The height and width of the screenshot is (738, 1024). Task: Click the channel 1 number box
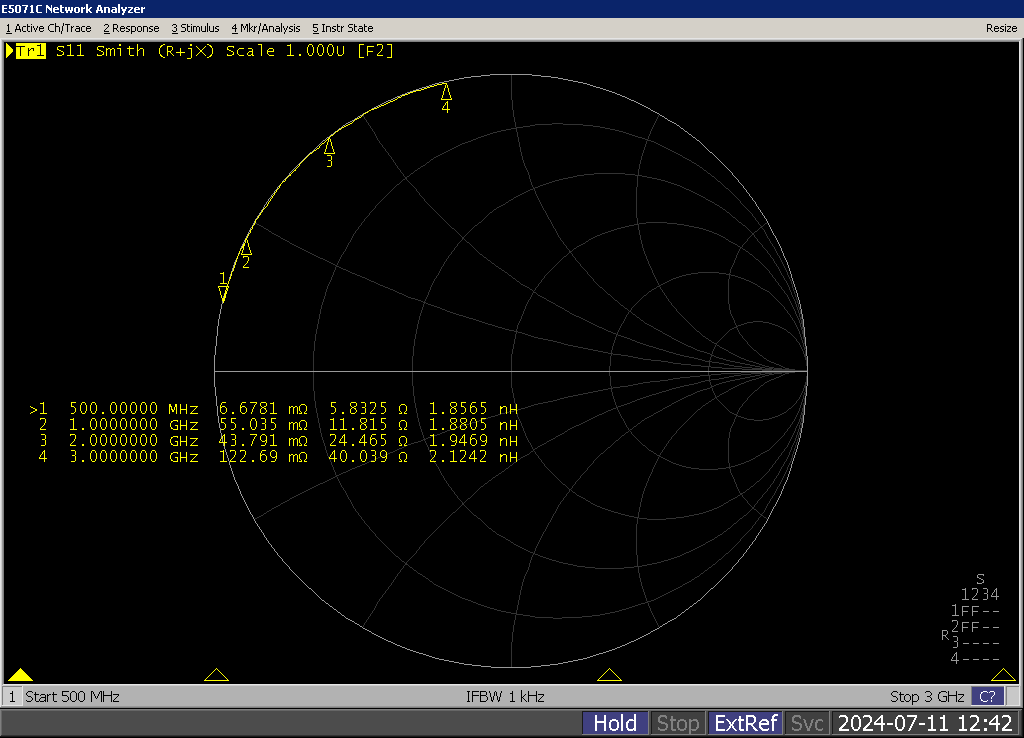[x=12, y=696]
